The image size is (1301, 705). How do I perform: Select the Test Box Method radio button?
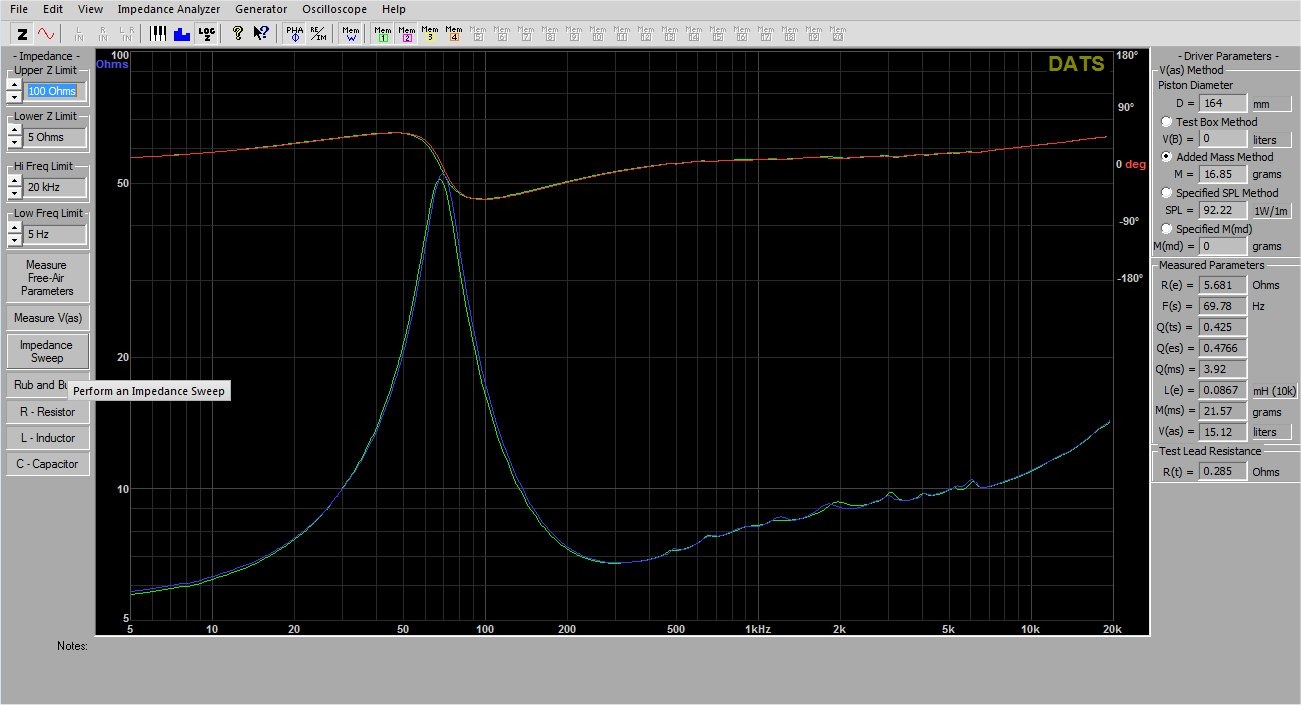1166,121
